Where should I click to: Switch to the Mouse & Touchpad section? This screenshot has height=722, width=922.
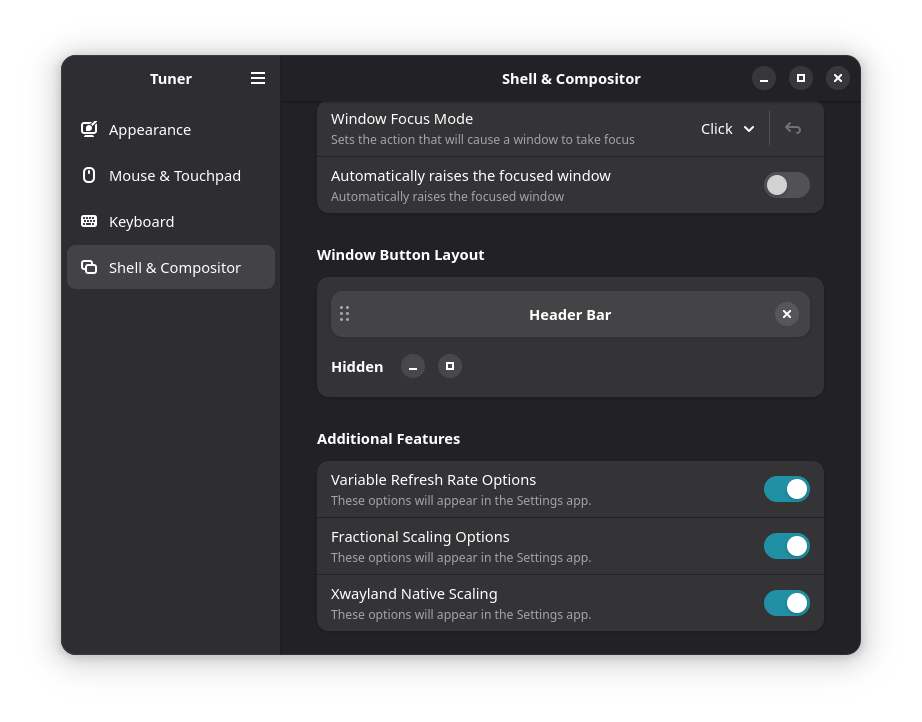(175, 175)
